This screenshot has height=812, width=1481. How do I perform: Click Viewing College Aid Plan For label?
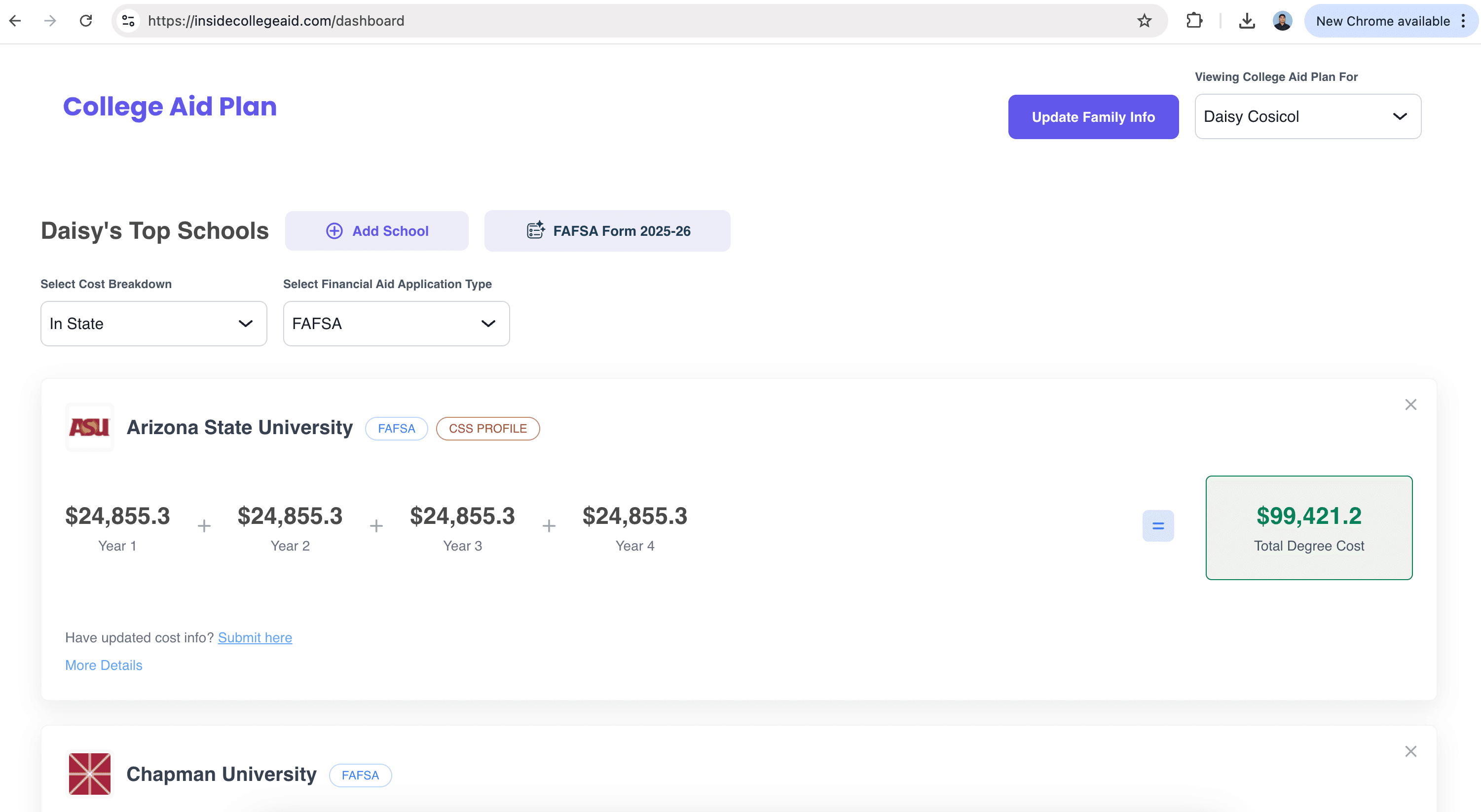click(1276, 77)
